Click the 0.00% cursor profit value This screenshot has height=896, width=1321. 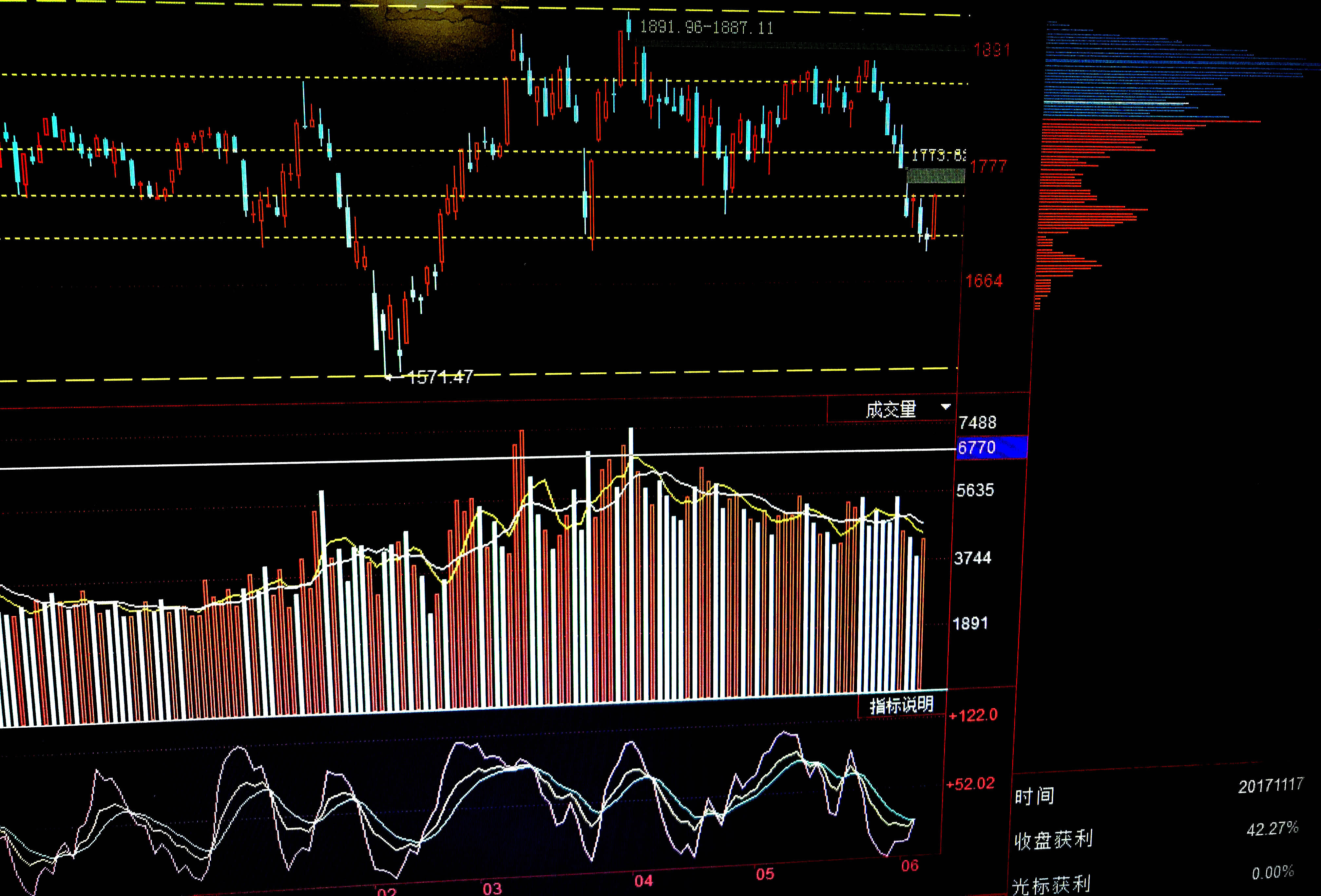[x=1273, y=872]
